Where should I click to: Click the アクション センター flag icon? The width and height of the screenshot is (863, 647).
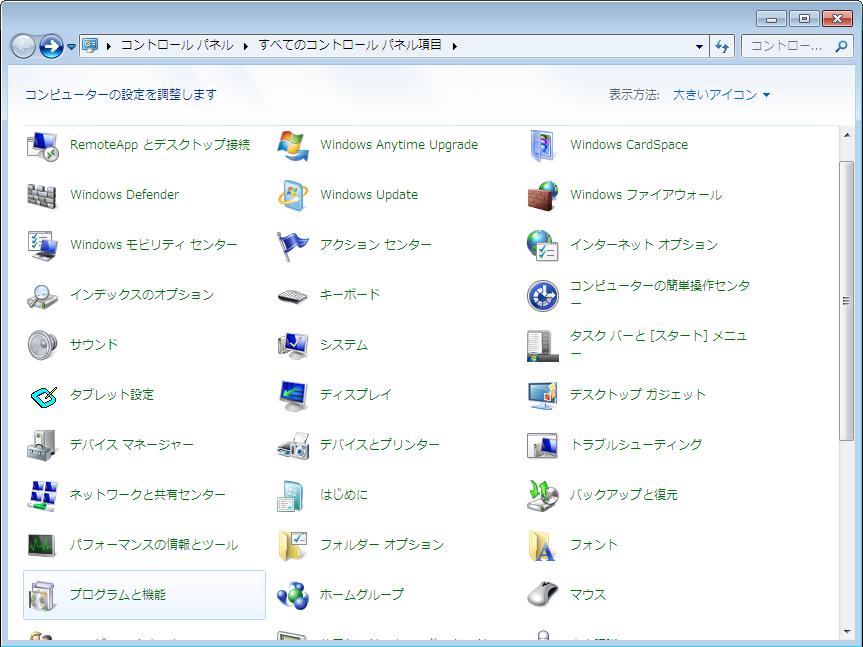point(293,245)
